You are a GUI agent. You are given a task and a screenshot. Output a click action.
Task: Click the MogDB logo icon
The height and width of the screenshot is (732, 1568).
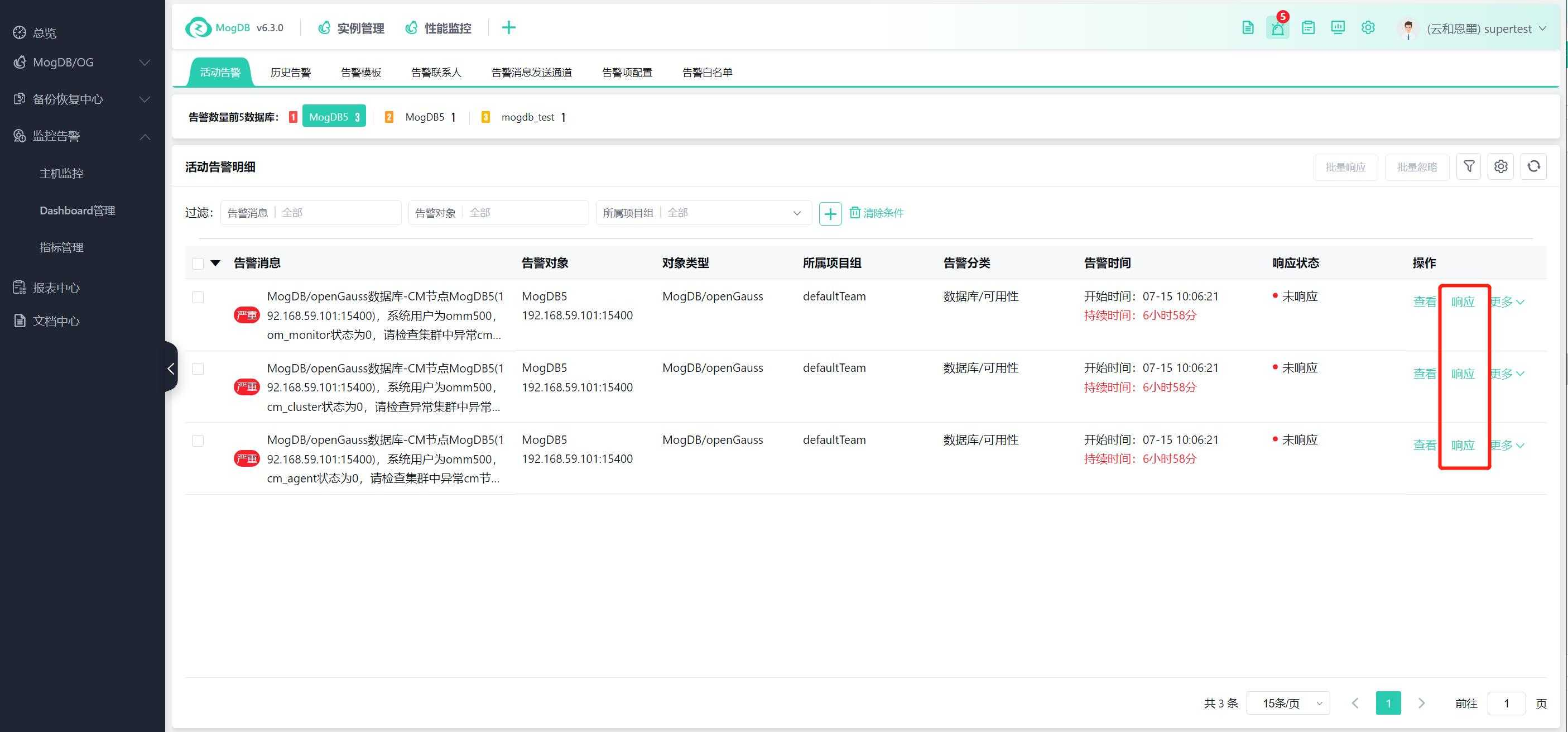click(x=198, y=27)
